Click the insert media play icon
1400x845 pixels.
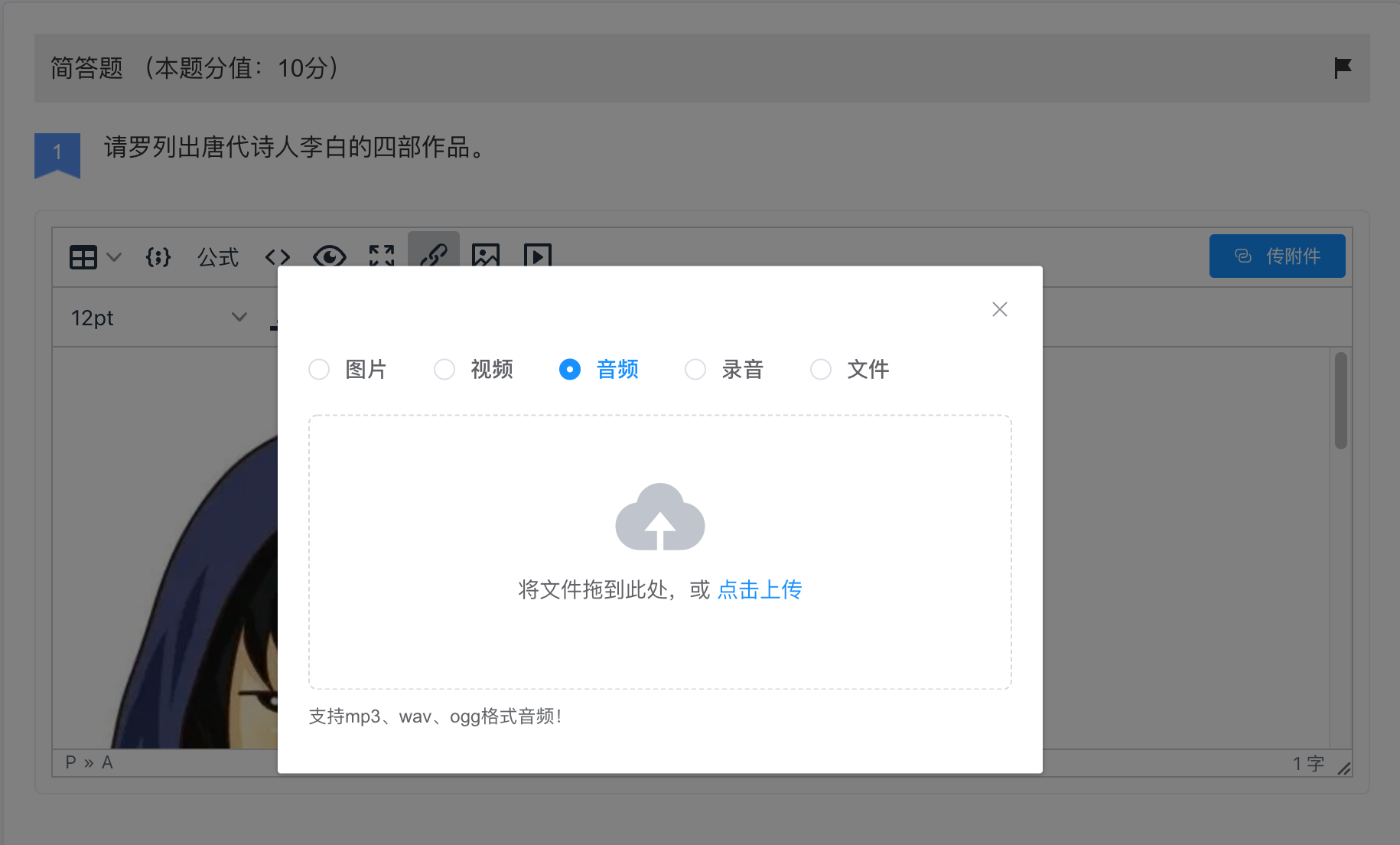(538, 256)
